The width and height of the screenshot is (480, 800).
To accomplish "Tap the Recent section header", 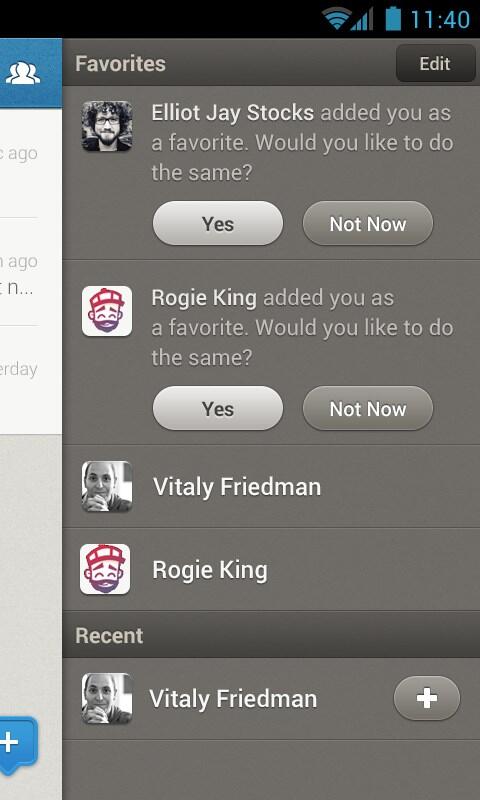I will point(271,635).
